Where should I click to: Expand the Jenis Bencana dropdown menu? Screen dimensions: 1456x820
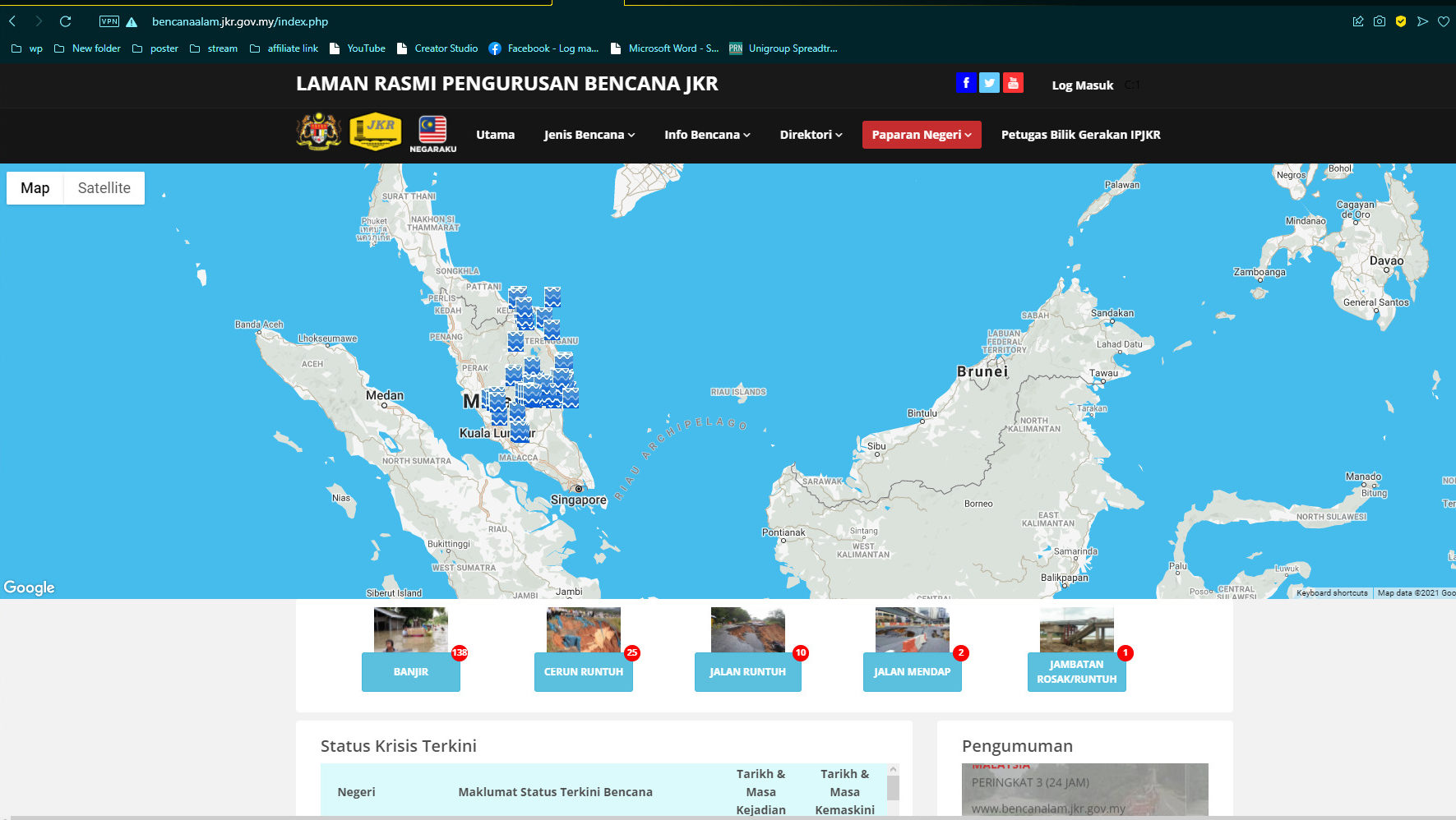coord(589,135)
